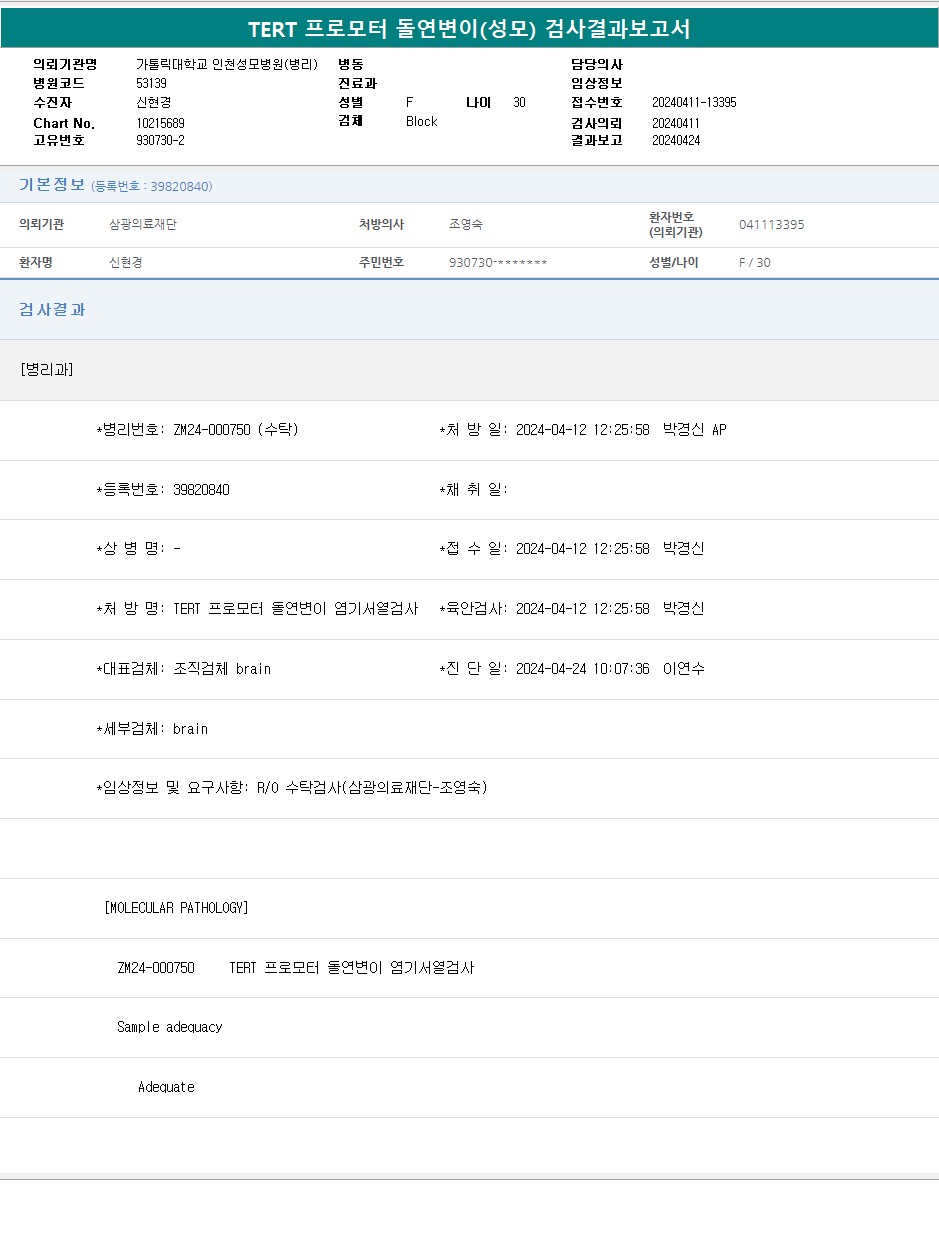Viewport: 939px width, 1244px height.
Task: Select the 병리번호 ZM24-000750 (수탁) line
Action: click(x=197, y=430)
